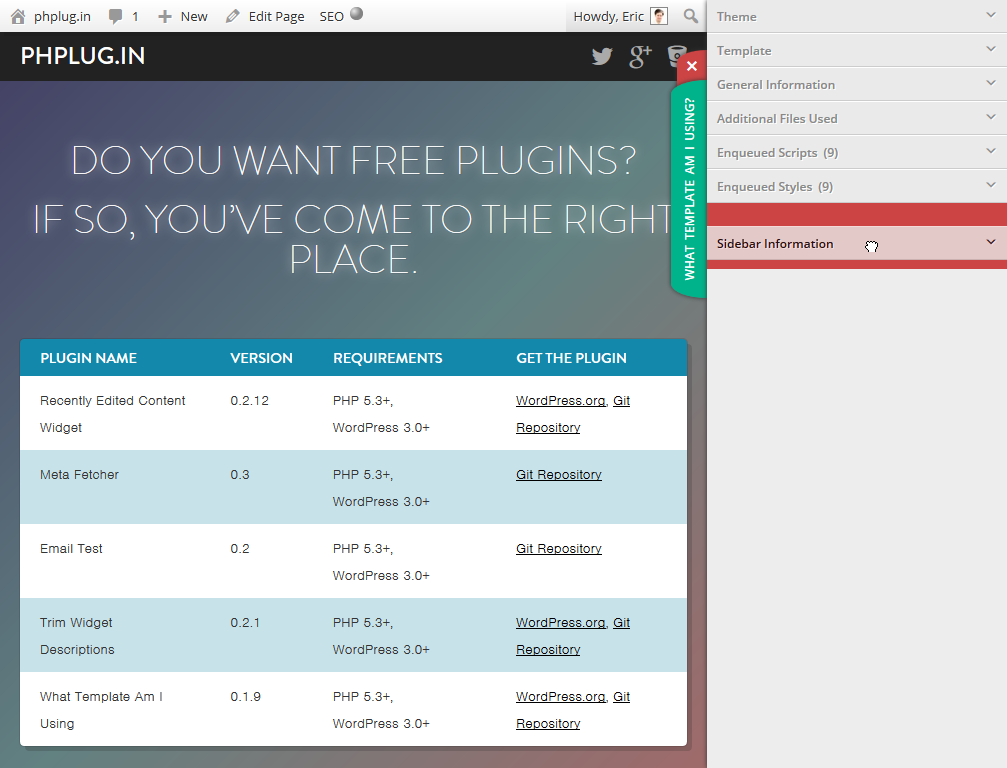Expand the Theme section
Screen dimensions: 1007x768
click(x=857, y=17)
